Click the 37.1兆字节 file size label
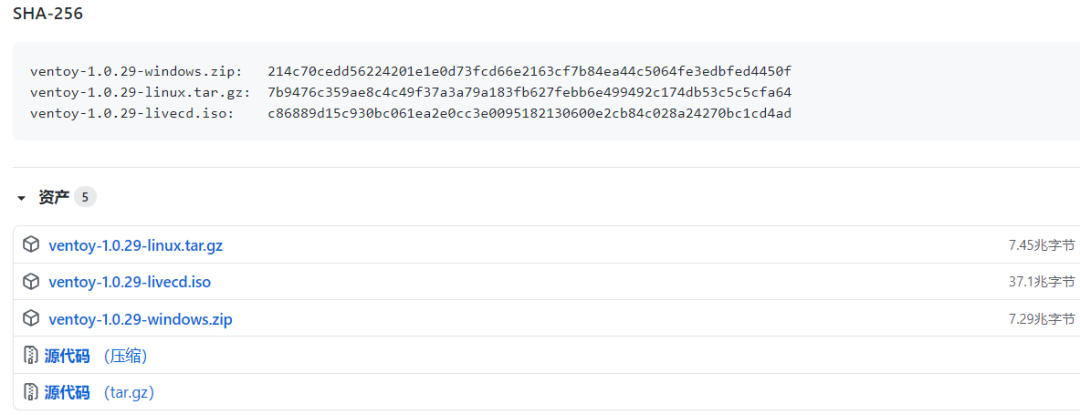The image size is (1080, 415). [x=1041, y=281]
